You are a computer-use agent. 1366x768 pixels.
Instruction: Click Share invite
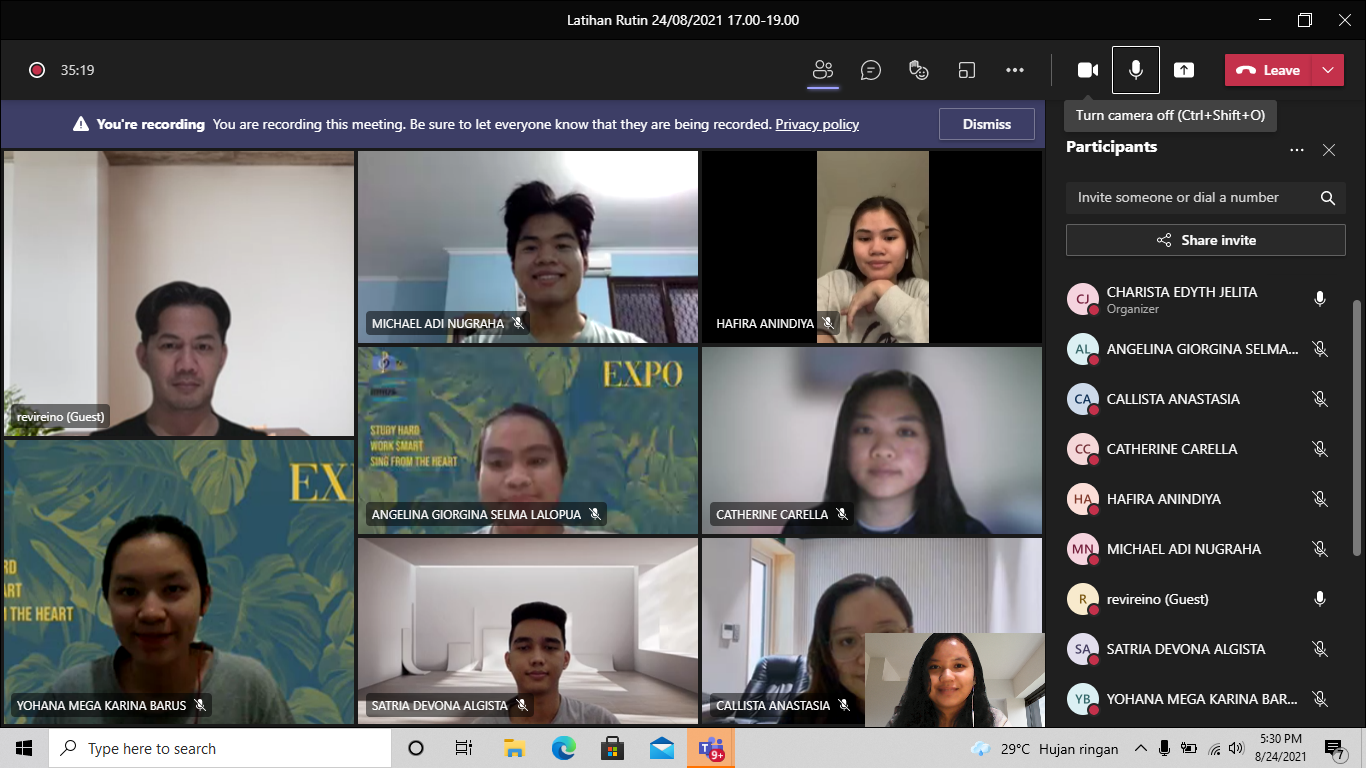tap(1205, 240)
